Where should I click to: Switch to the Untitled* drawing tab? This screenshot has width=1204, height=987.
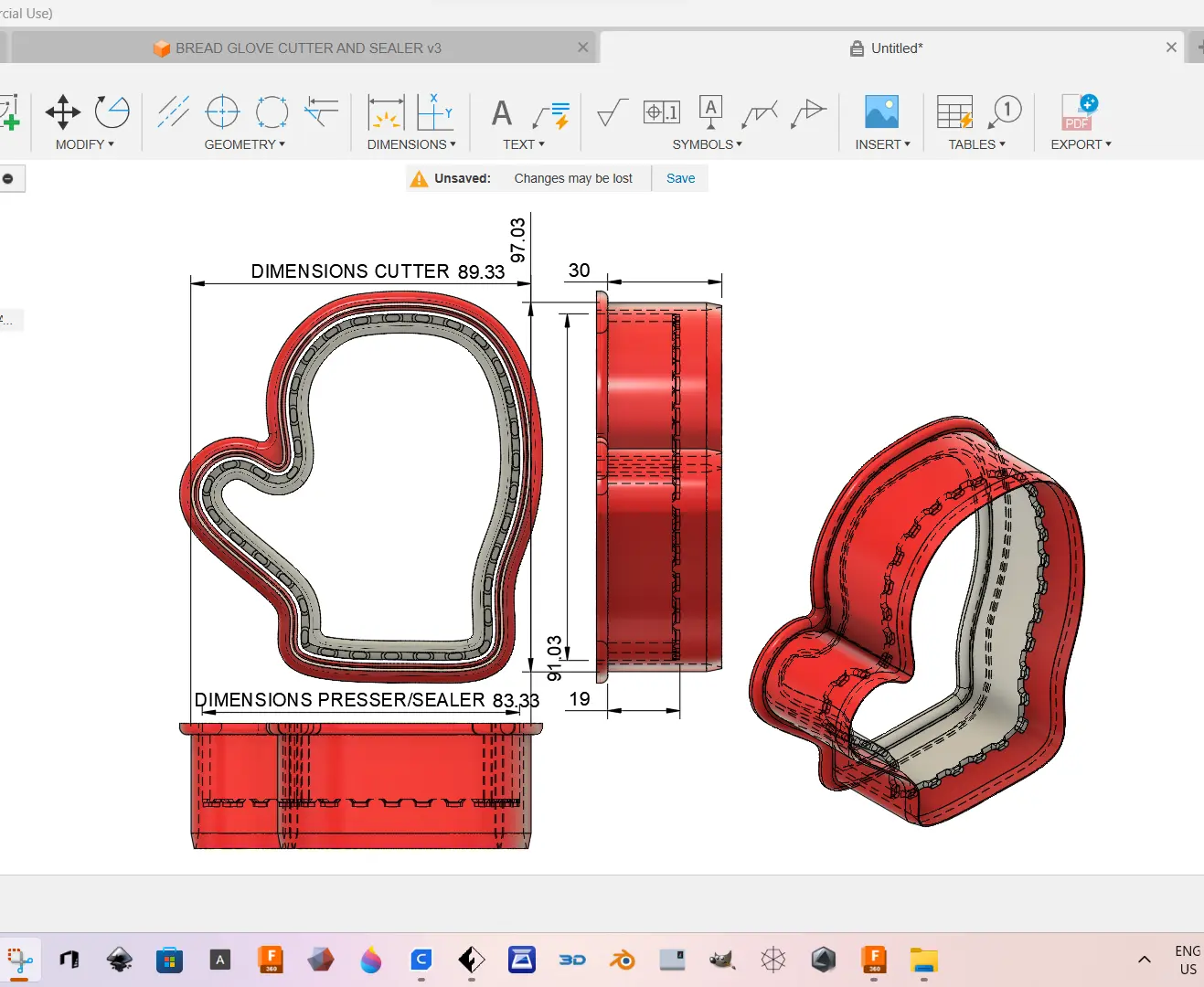point(892,48)
